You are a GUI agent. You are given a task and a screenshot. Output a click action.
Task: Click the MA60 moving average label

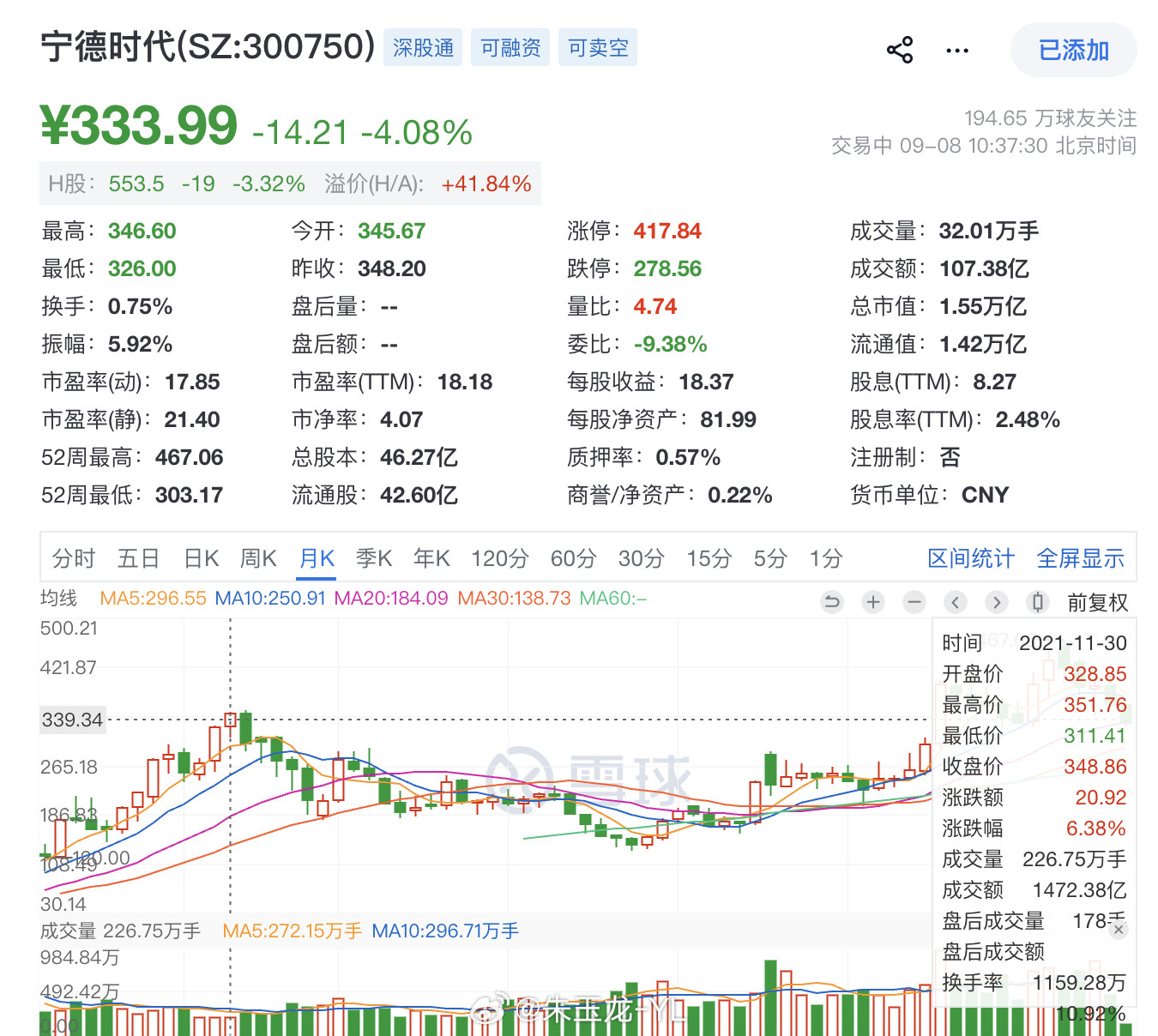point(613,598)
